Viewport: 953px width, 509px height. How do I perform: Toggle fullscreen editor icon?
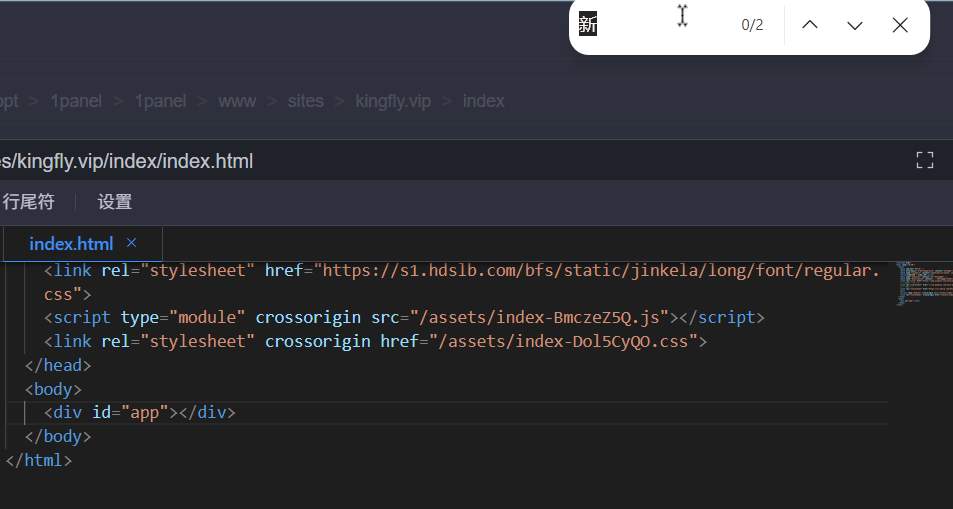pyautogui.click(x=925, y=160)
